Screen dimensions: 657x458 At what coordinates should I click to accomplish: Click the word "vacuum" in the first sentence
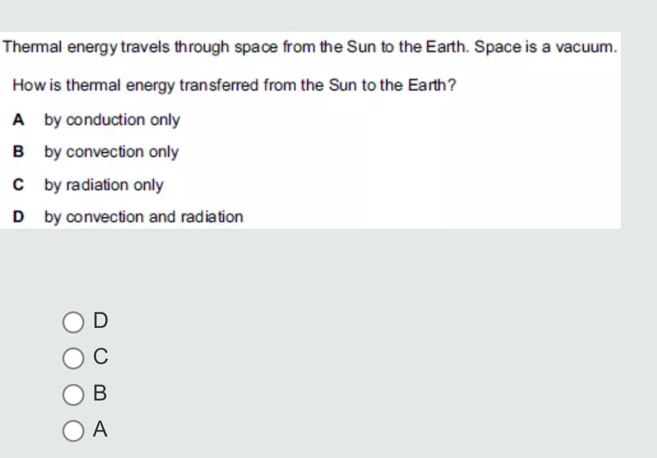point(588,47)
